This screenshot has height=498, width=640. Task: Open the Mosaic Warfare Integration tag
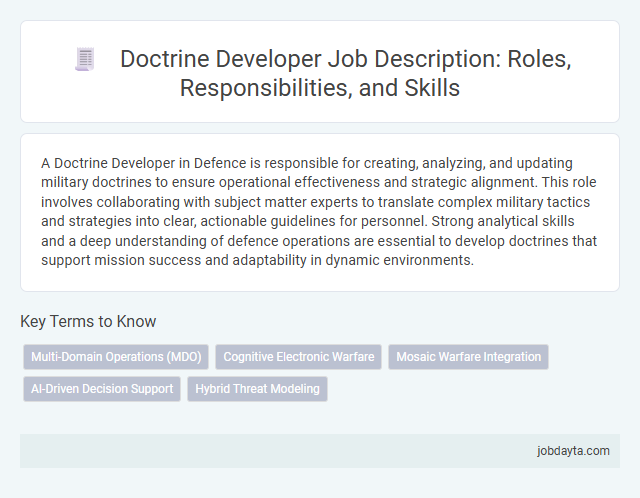pos(468,357)
